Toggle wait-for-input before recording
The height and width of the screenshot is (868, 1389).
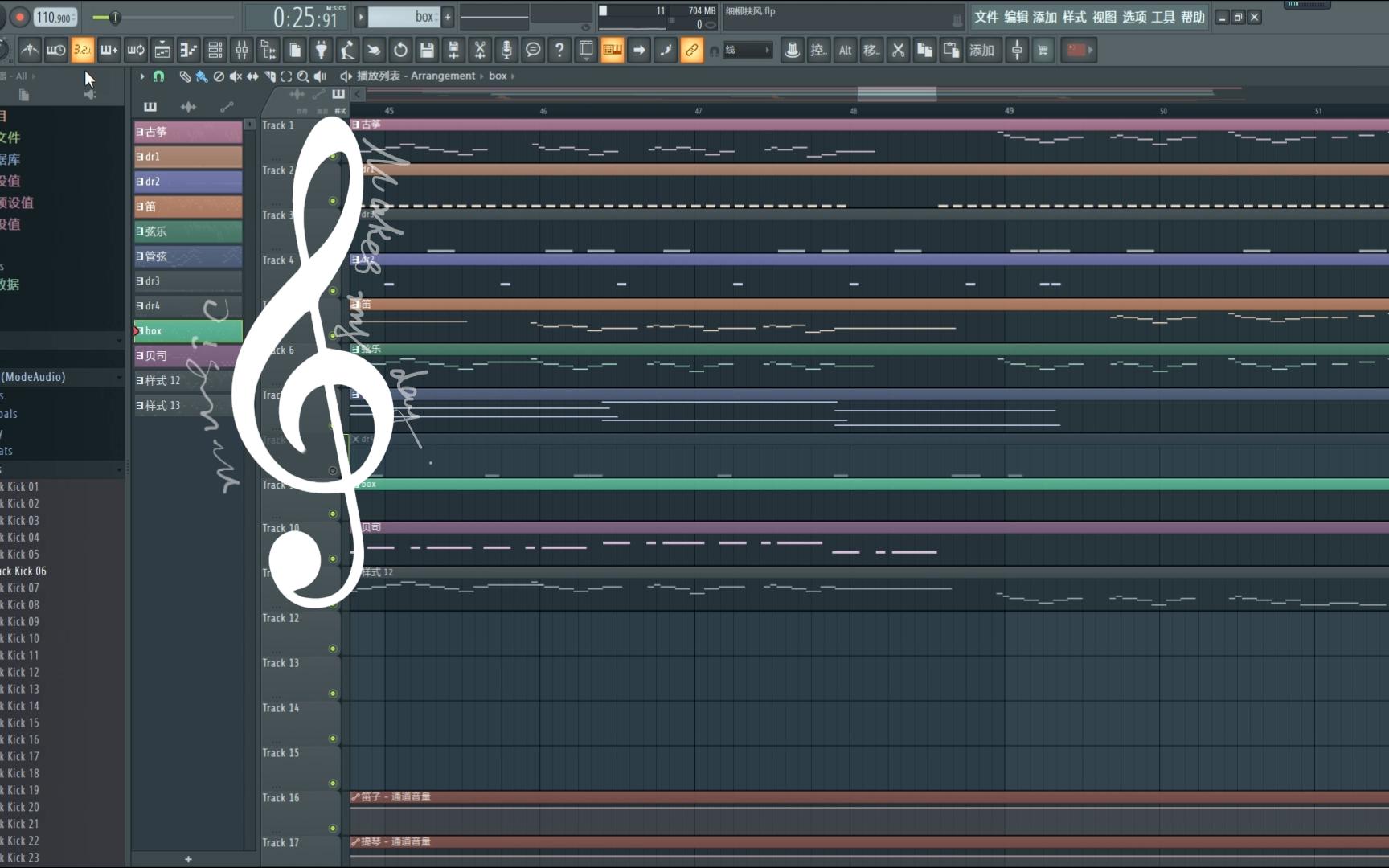[x=56, y=51]
